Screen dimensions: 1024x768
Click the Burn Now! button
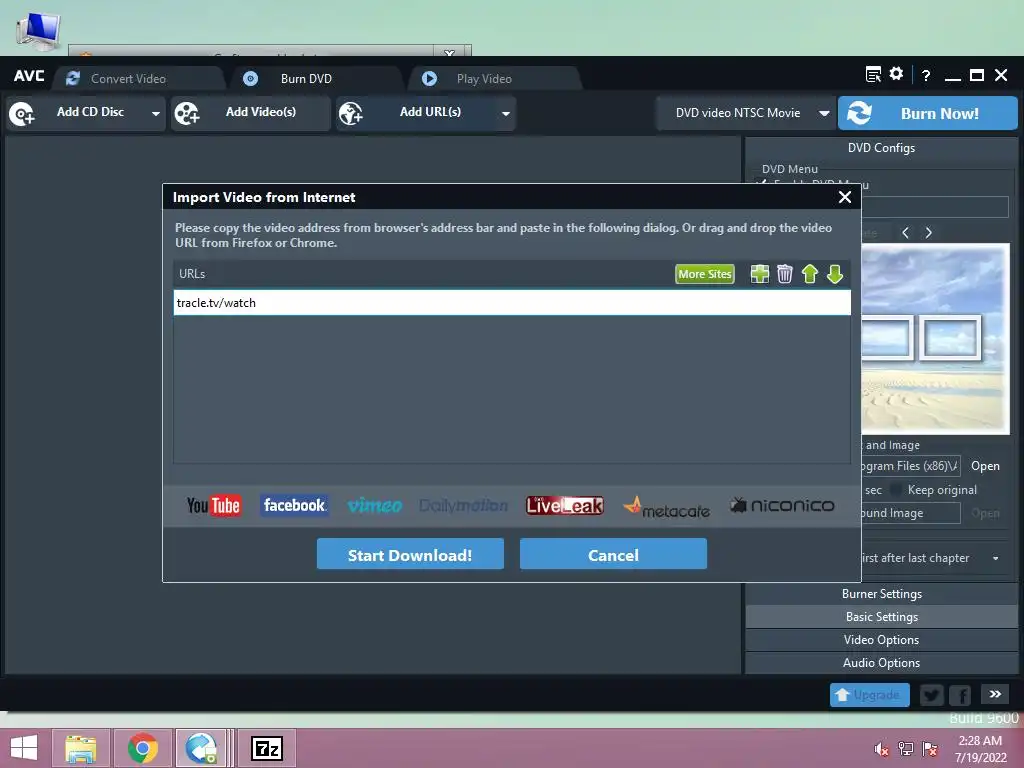[927, 113]
